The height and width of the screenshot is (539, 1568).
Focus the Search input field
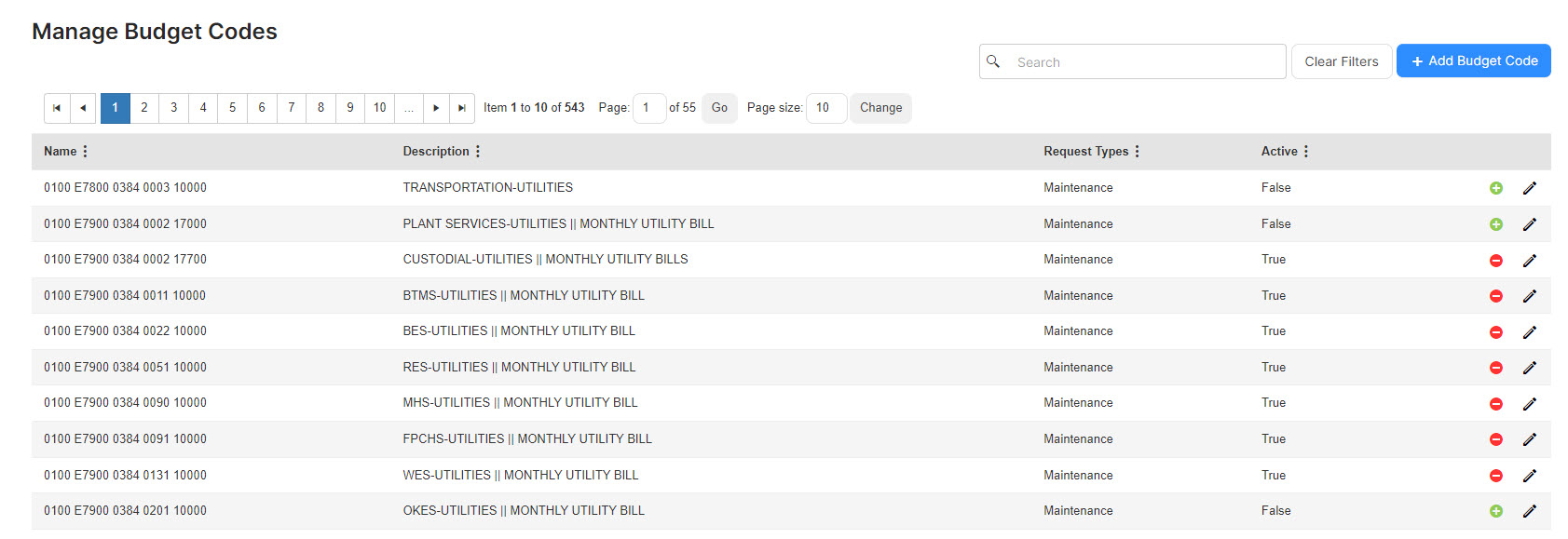click(x=1133, y=61)
